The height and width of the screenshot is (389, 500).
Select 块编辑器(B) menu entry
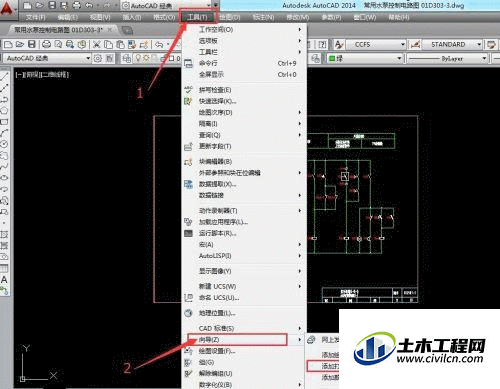point(244,162)
